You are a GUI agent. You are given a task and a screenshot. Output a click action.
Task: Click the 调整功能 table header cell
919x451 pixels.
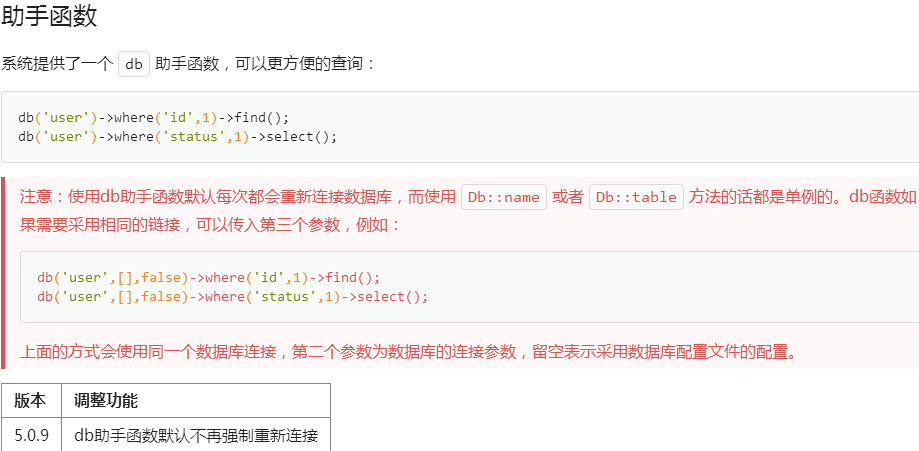(196, 401)
